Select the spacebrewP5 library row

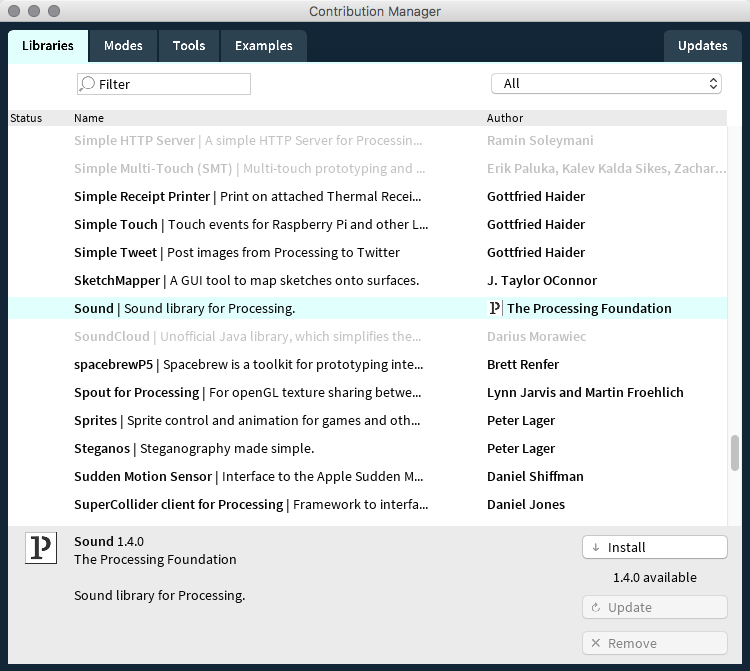click(367, 364)
